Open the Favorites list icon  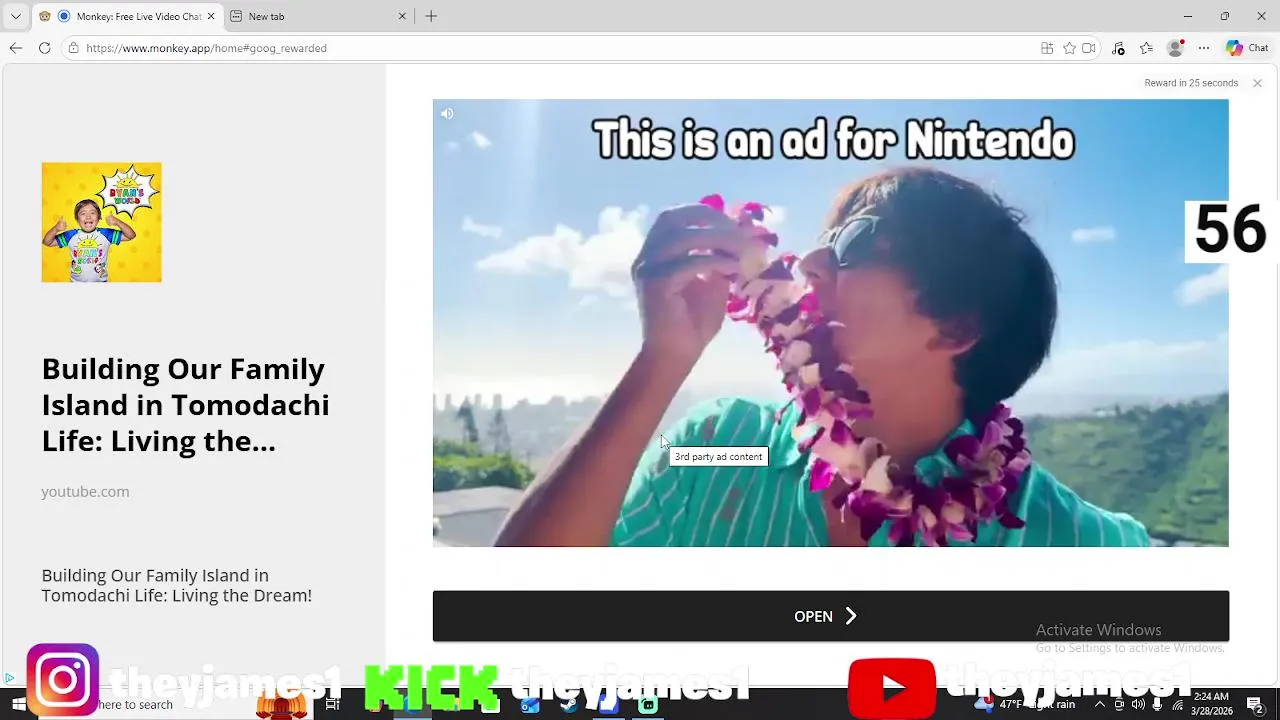pos(1146,48)
